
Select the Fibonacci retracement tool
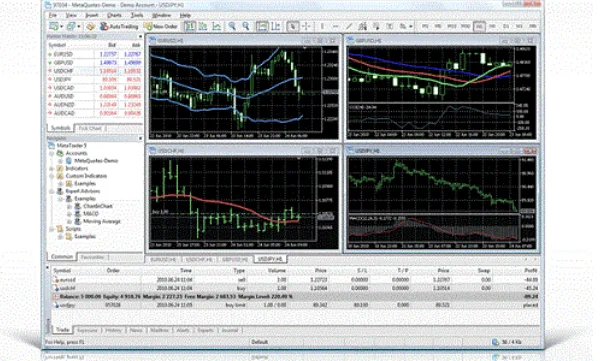pos(376,26)
